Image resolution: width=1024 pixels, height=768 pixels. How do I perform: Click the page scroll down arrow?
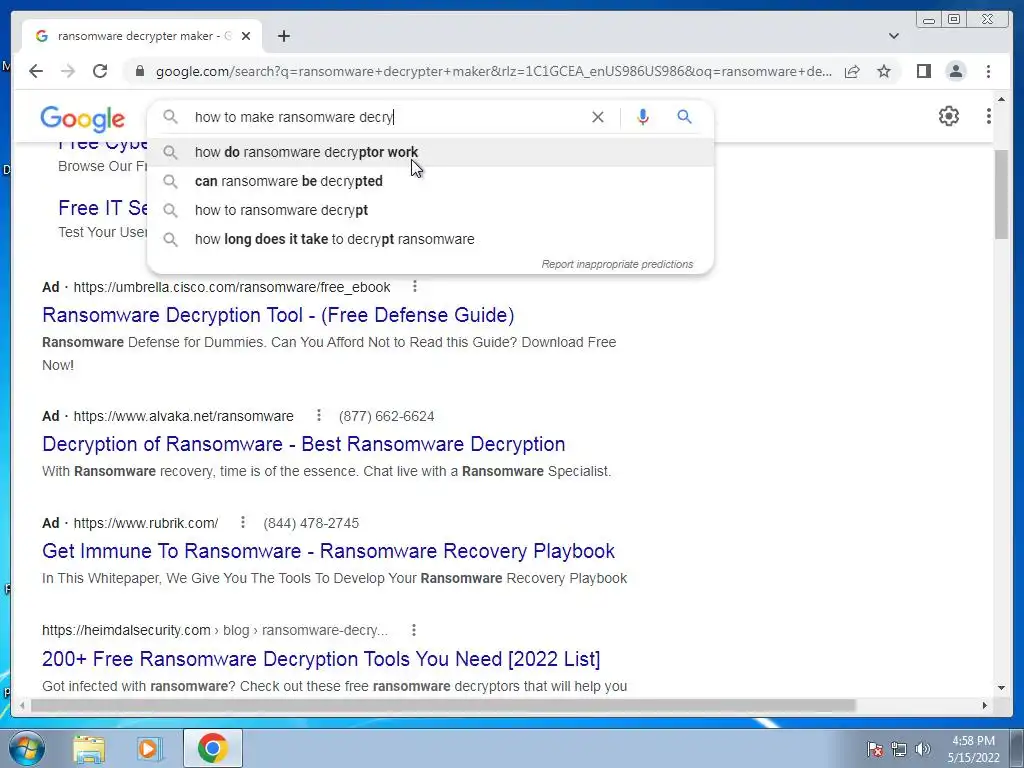[1001, 688]
